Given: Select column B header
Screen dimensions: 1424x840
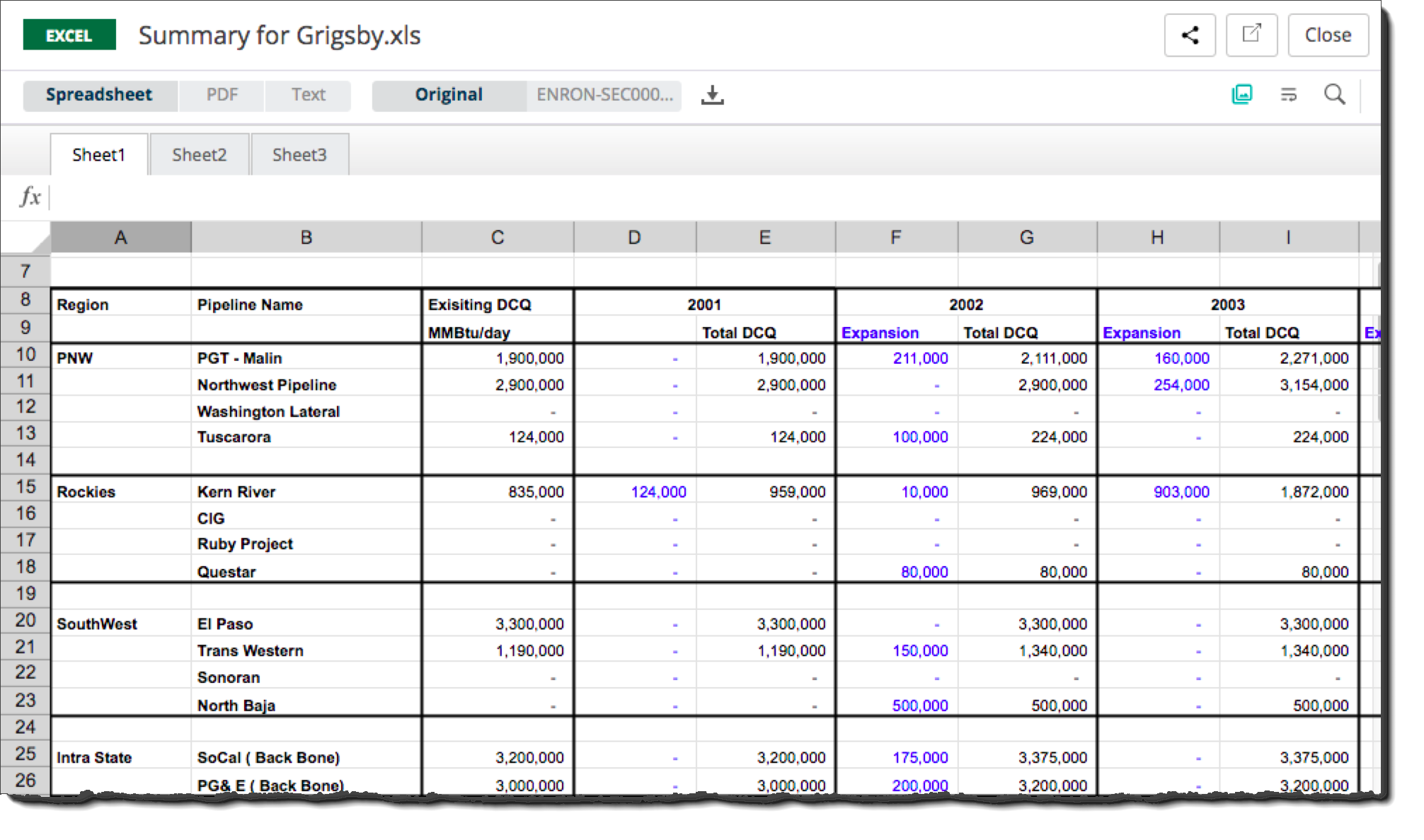Looking at the screenshot, I should click(306, 238).
